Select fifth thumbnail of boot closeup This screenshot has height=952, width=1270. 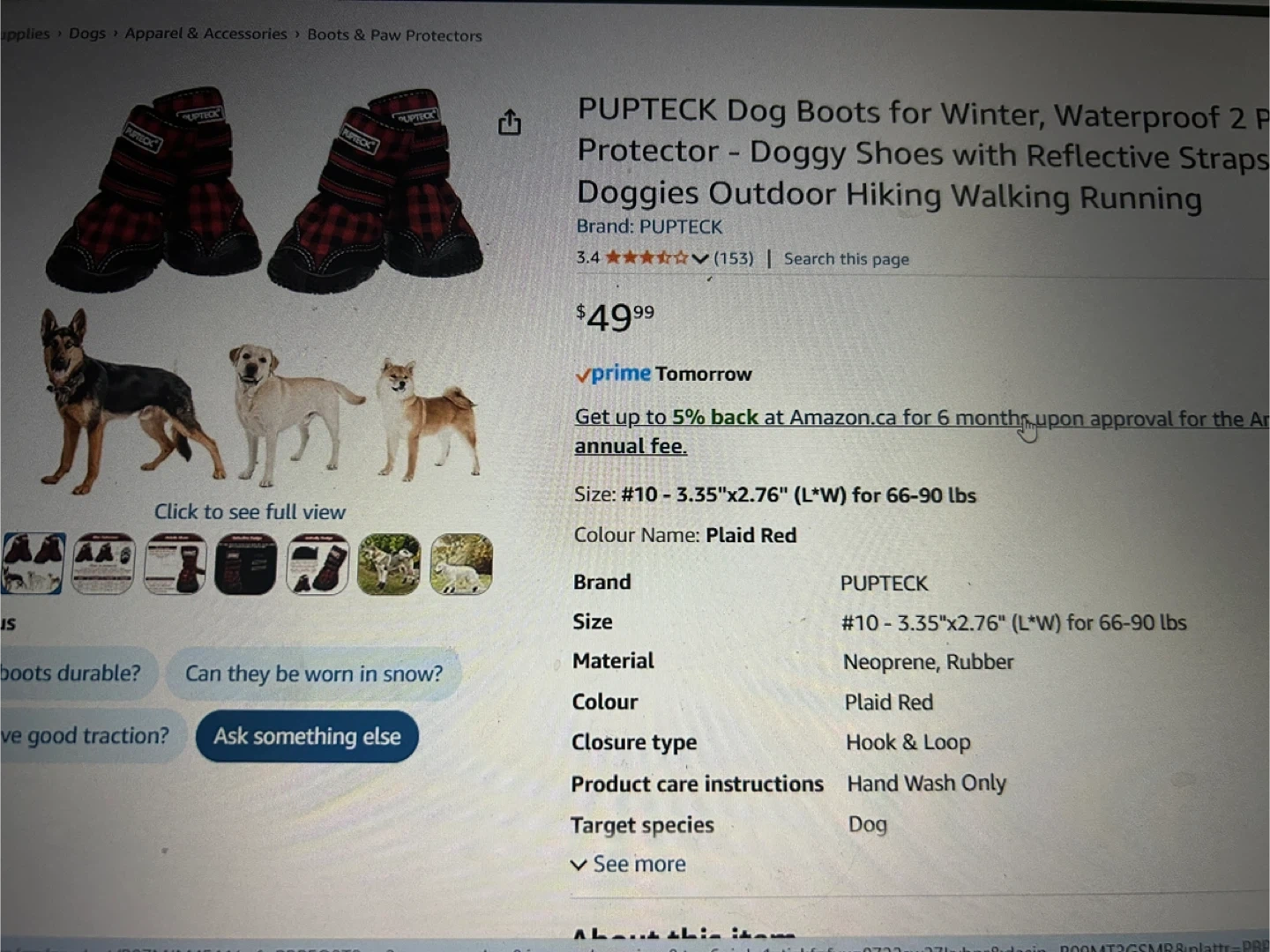click(x=317, y=564)
